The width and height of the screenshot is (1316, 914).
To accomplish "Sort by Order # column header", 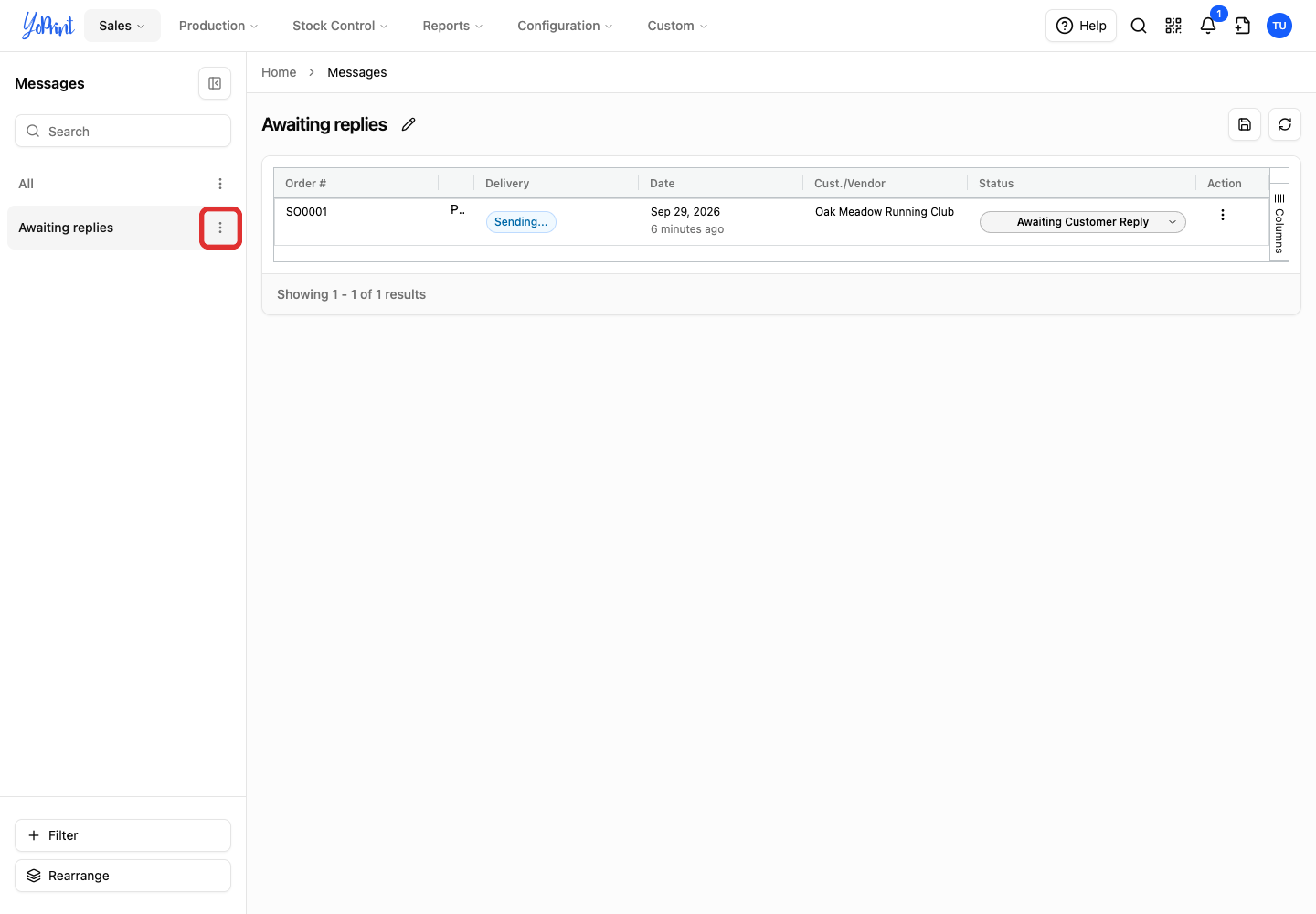I will [305, 184].
